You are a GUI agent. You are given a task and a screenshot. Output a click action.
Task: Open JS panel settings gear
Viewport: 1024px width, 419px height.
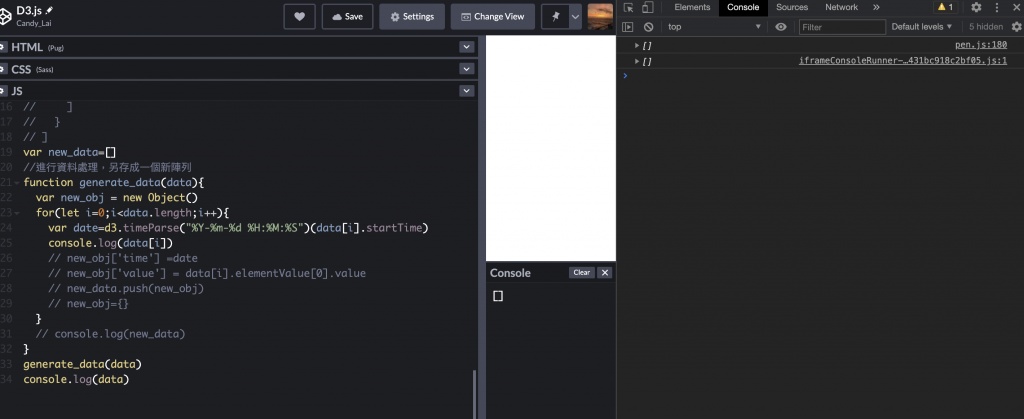(x=2, y=91)
